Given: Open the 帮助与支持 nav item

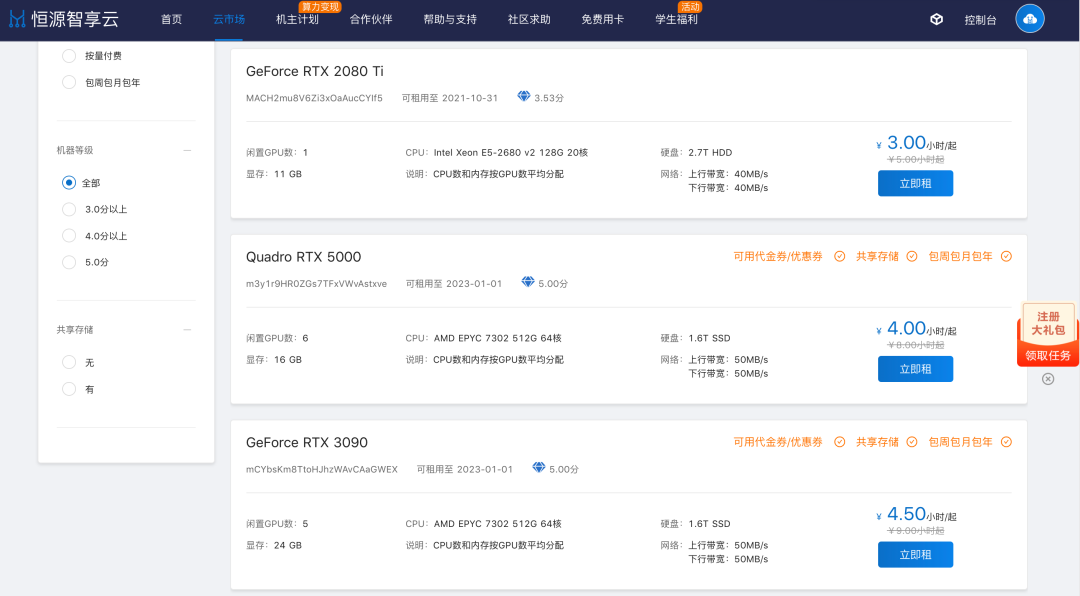Looking at the screenshot, I should pos(450,19).
